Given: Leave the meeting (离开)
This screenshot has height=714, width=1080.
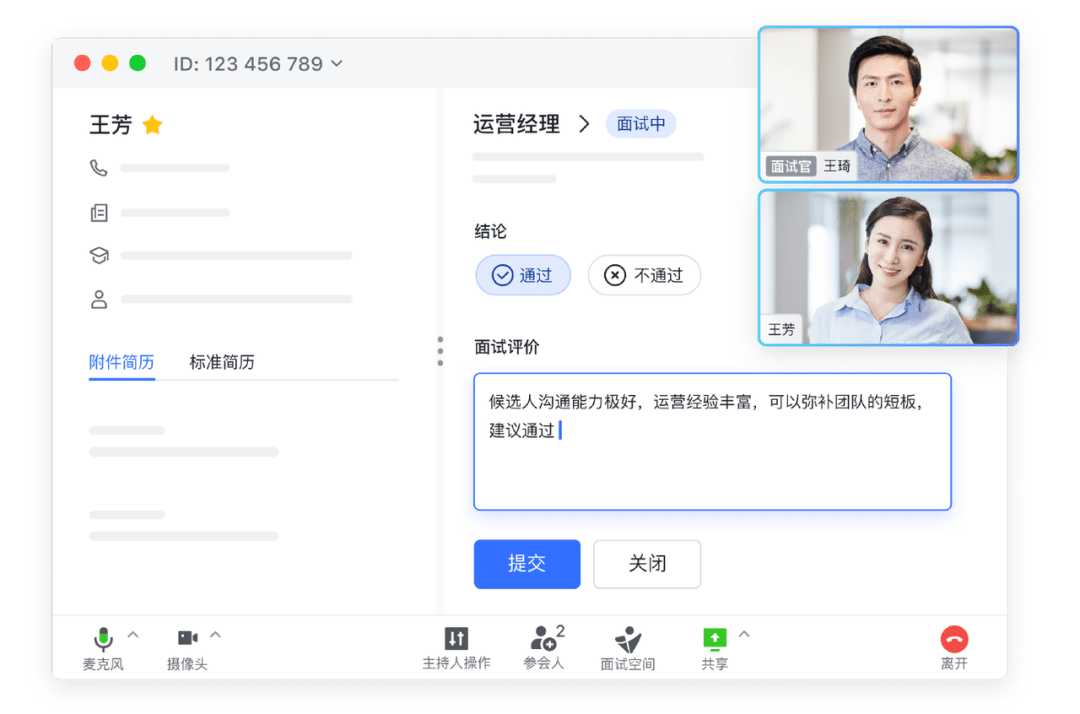Looking at the screenshot, I should [x=955, y=648].
